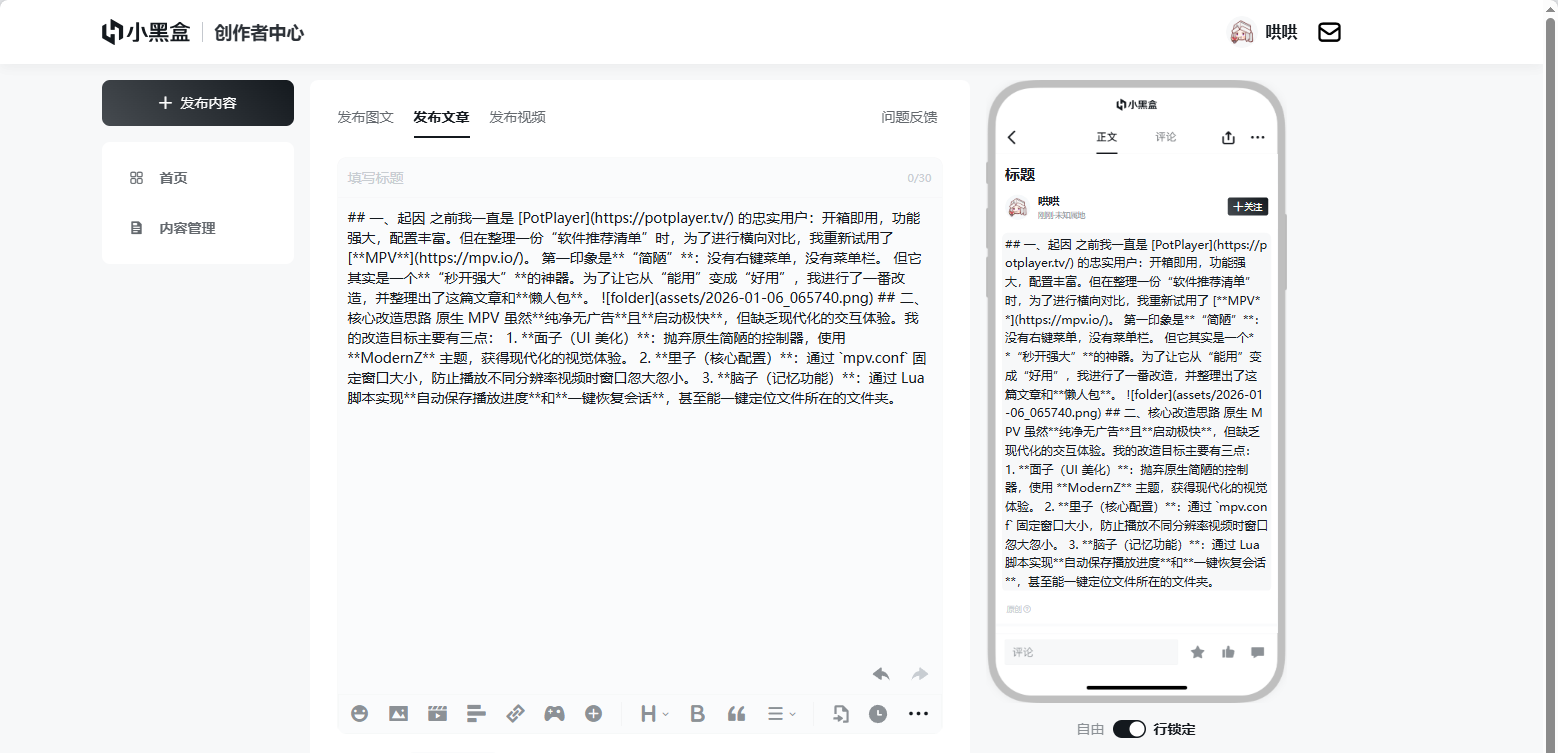Open the emoji picker in editor toolbar
1558x753 pixels.
(359, 713)
